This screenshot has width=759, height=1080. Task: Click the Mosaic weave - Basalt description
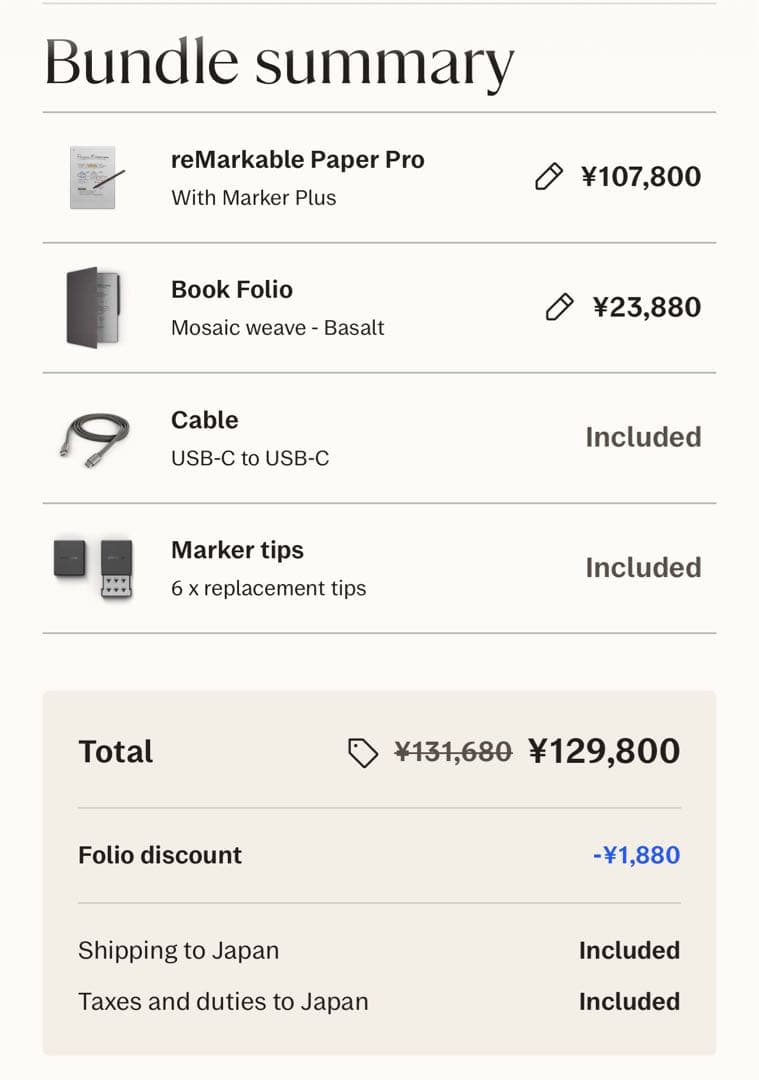click(277, 328)
